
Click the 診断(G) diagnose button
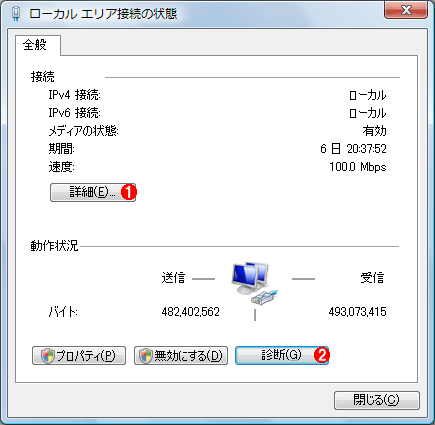(x=282, y=355)
